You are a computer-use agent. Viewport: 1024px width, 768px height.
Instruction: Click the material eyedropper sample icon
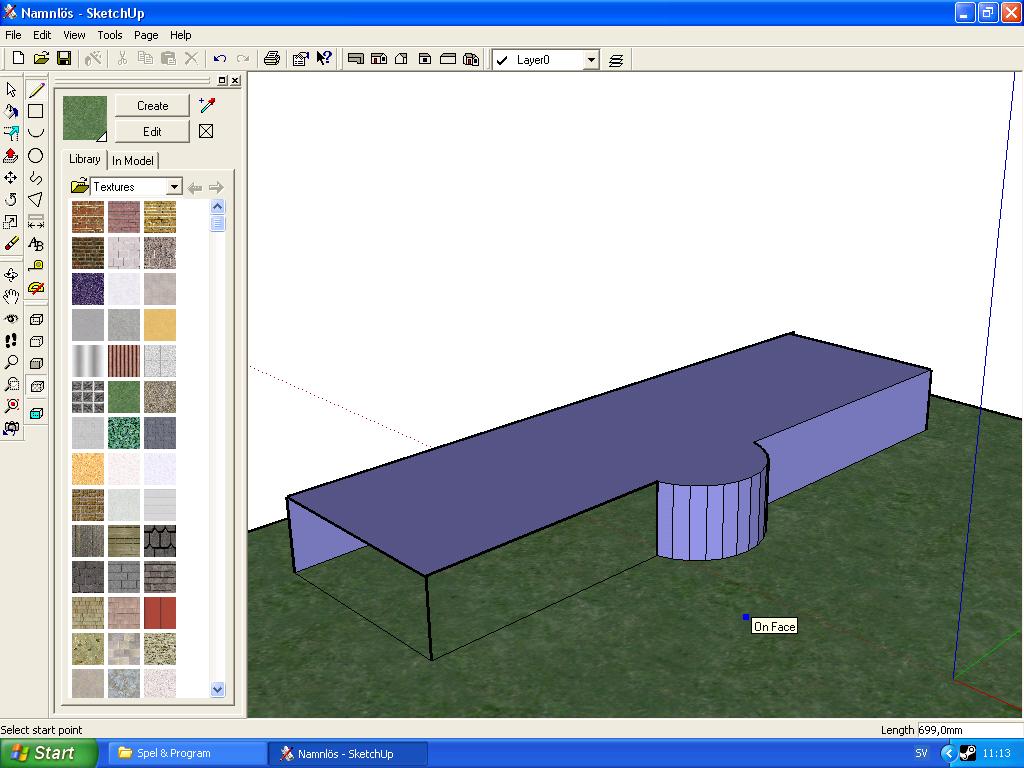207,105
